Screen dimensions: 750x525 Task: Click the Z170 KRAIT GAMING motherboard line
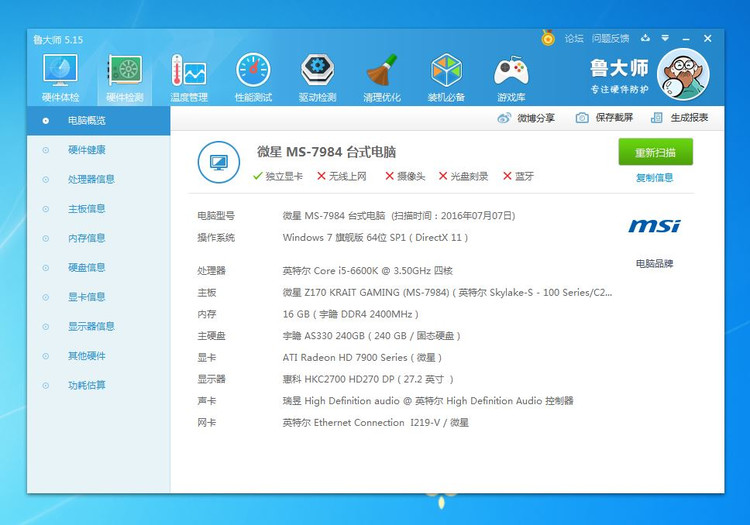click(x=447, y=293)
